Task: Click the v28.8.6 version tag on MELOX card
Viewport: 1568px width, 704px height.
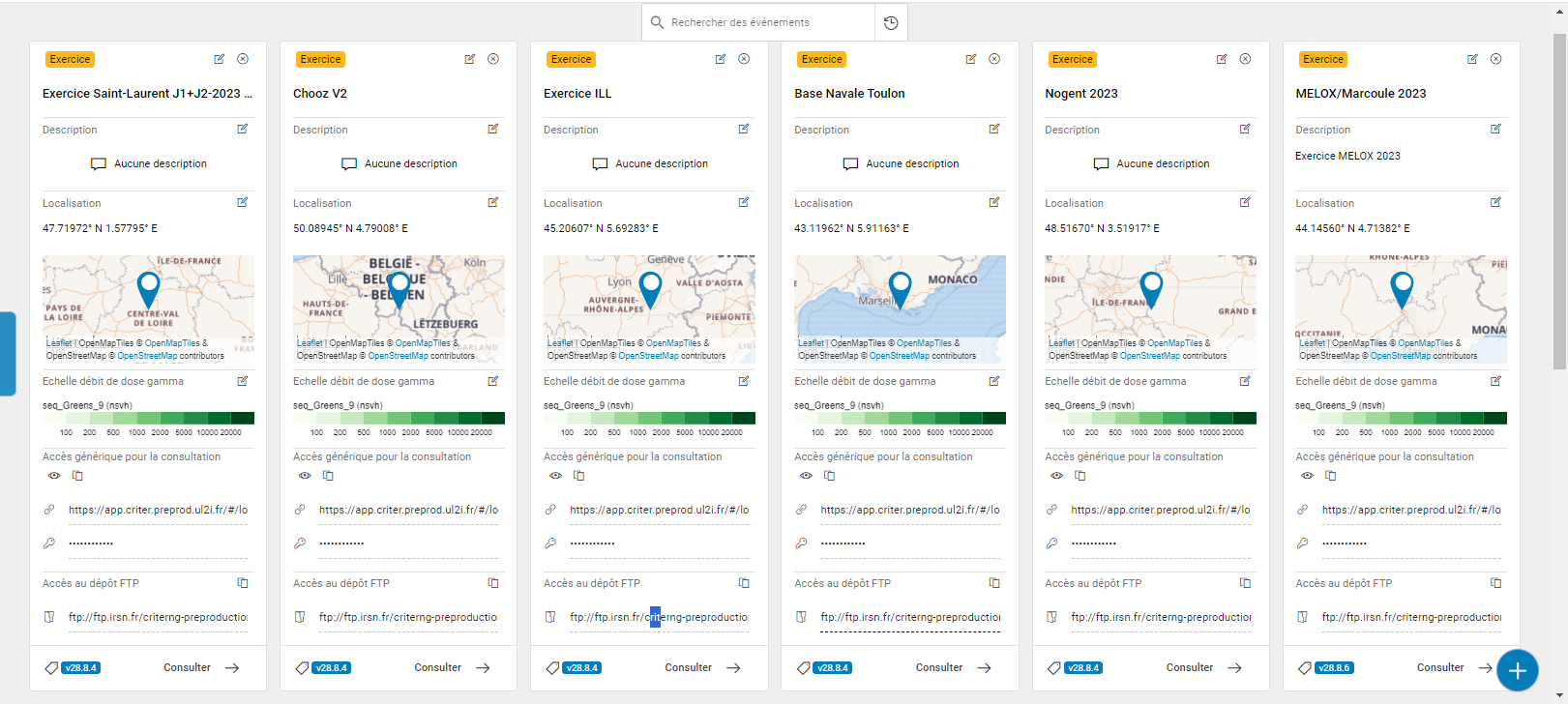Action: 1334,667
